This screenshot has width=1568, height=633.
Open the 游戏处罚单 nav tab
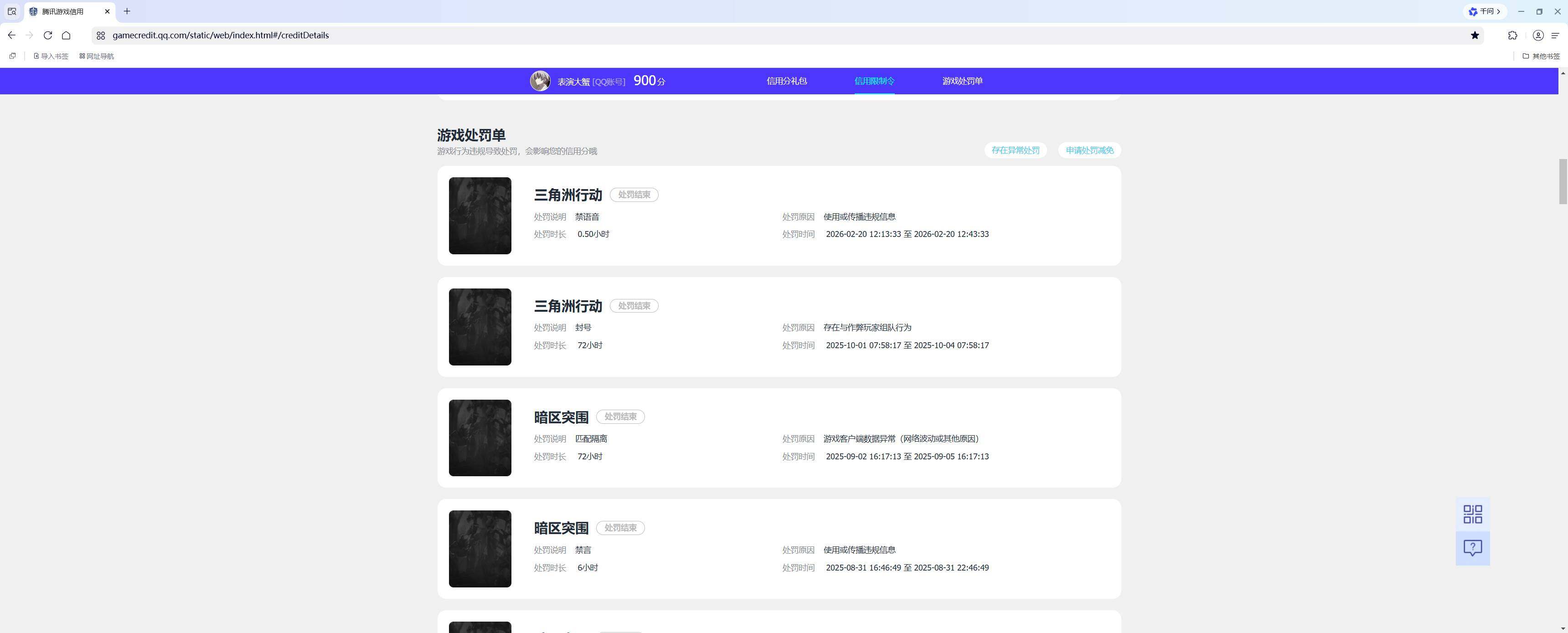coord(962,81)
